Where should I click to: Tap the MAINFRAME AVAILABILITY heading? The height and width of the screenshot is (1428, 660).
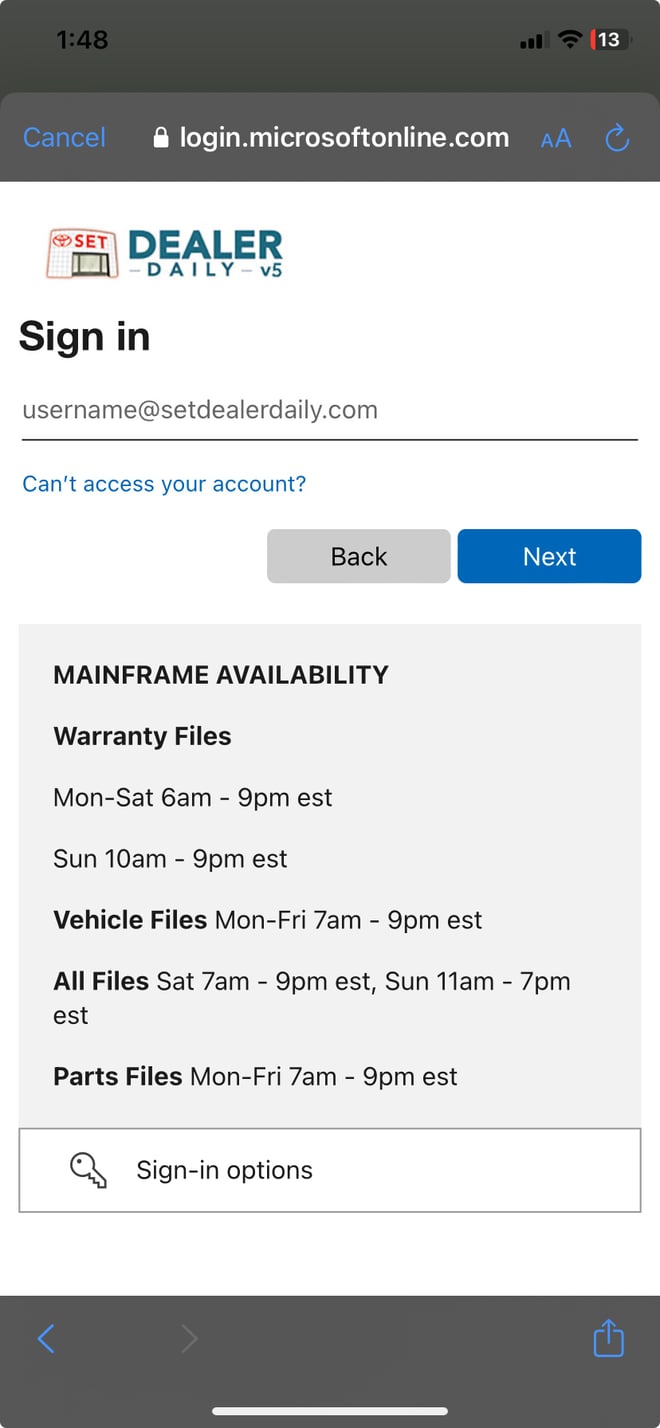(220, 675)
